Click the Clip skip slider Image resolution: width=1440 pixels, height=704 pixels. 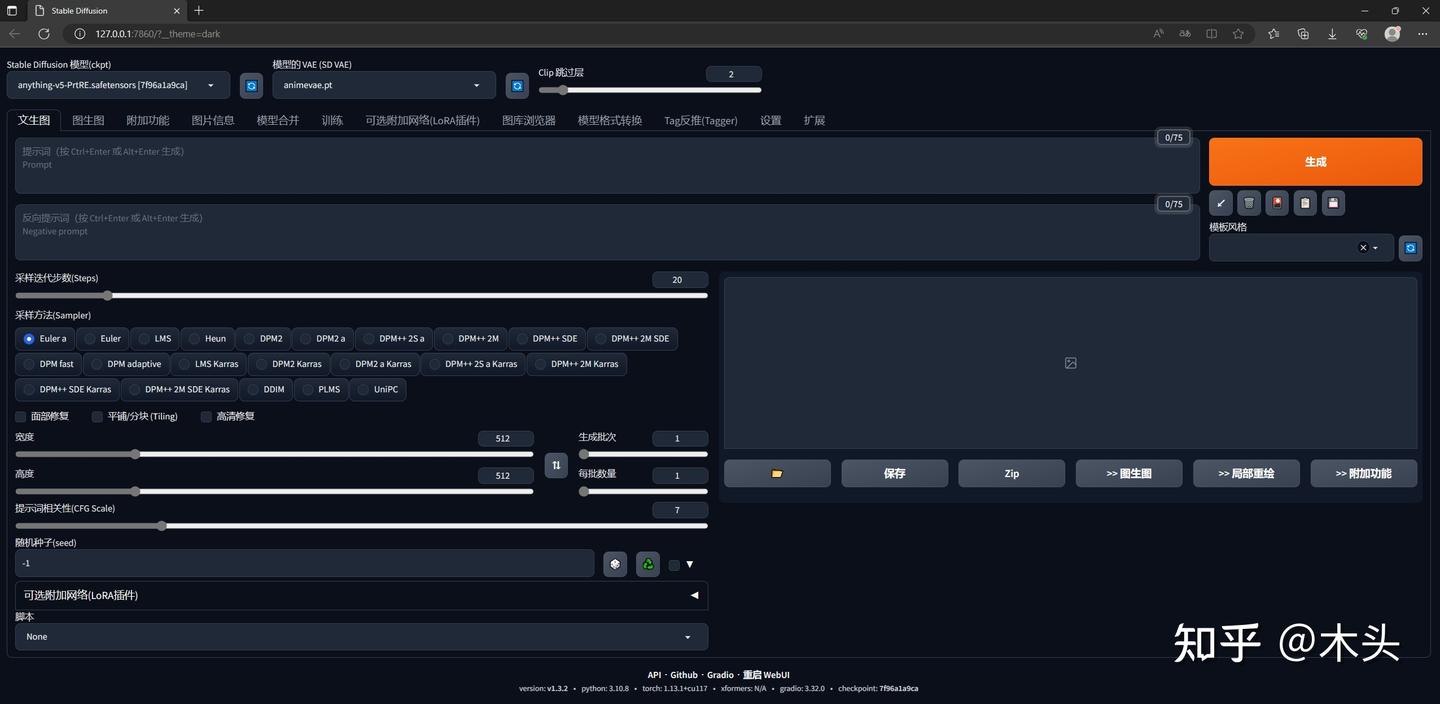tap(650, 90)
